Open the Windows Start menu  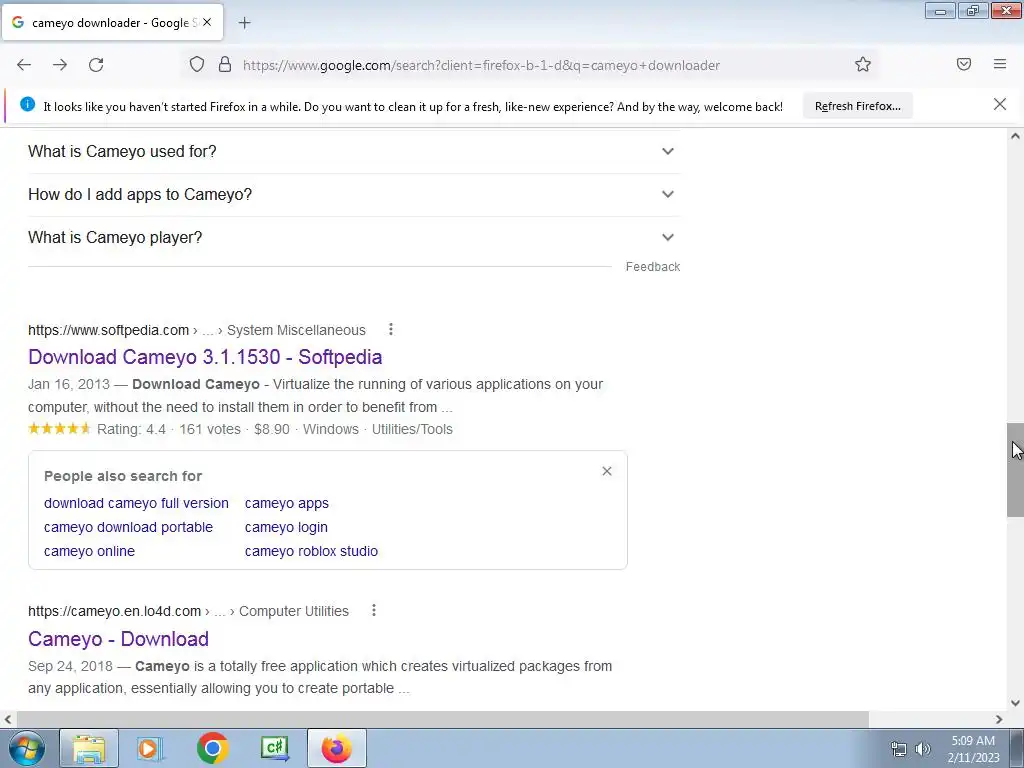tap(27, 748)
